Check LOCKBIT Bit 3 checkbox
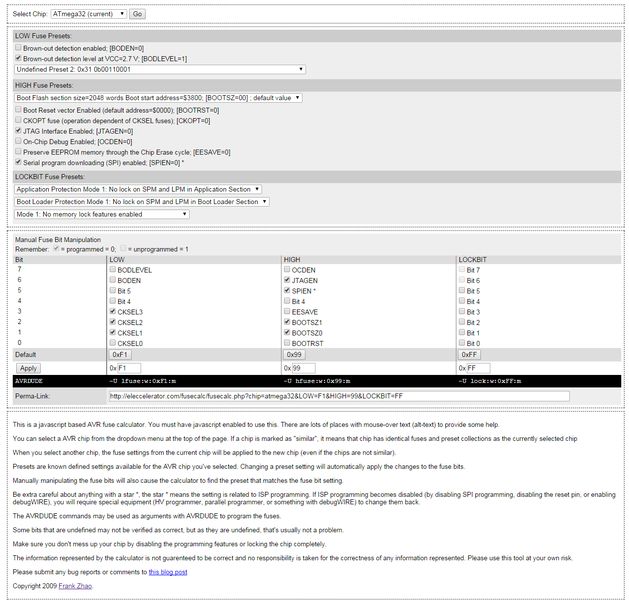The width and height of the screenshot is (629, 604). (x=462, y=311)
